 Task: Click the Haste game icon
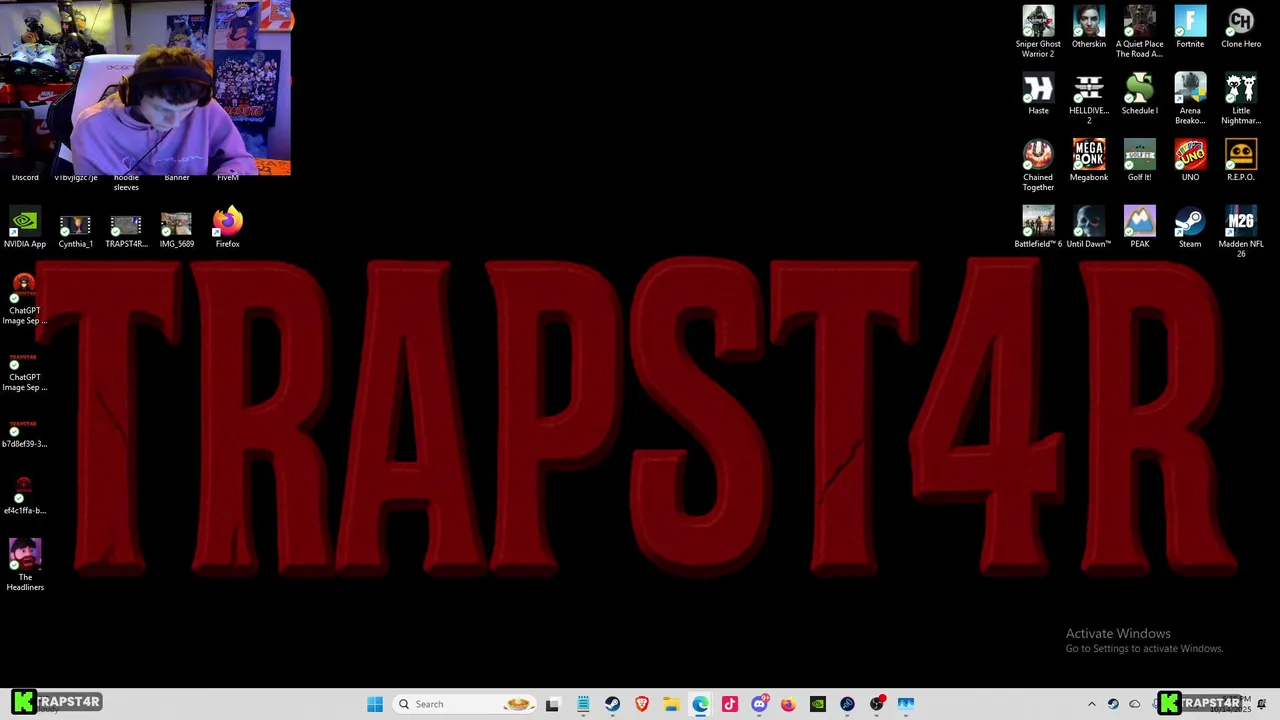(1038, 94)
